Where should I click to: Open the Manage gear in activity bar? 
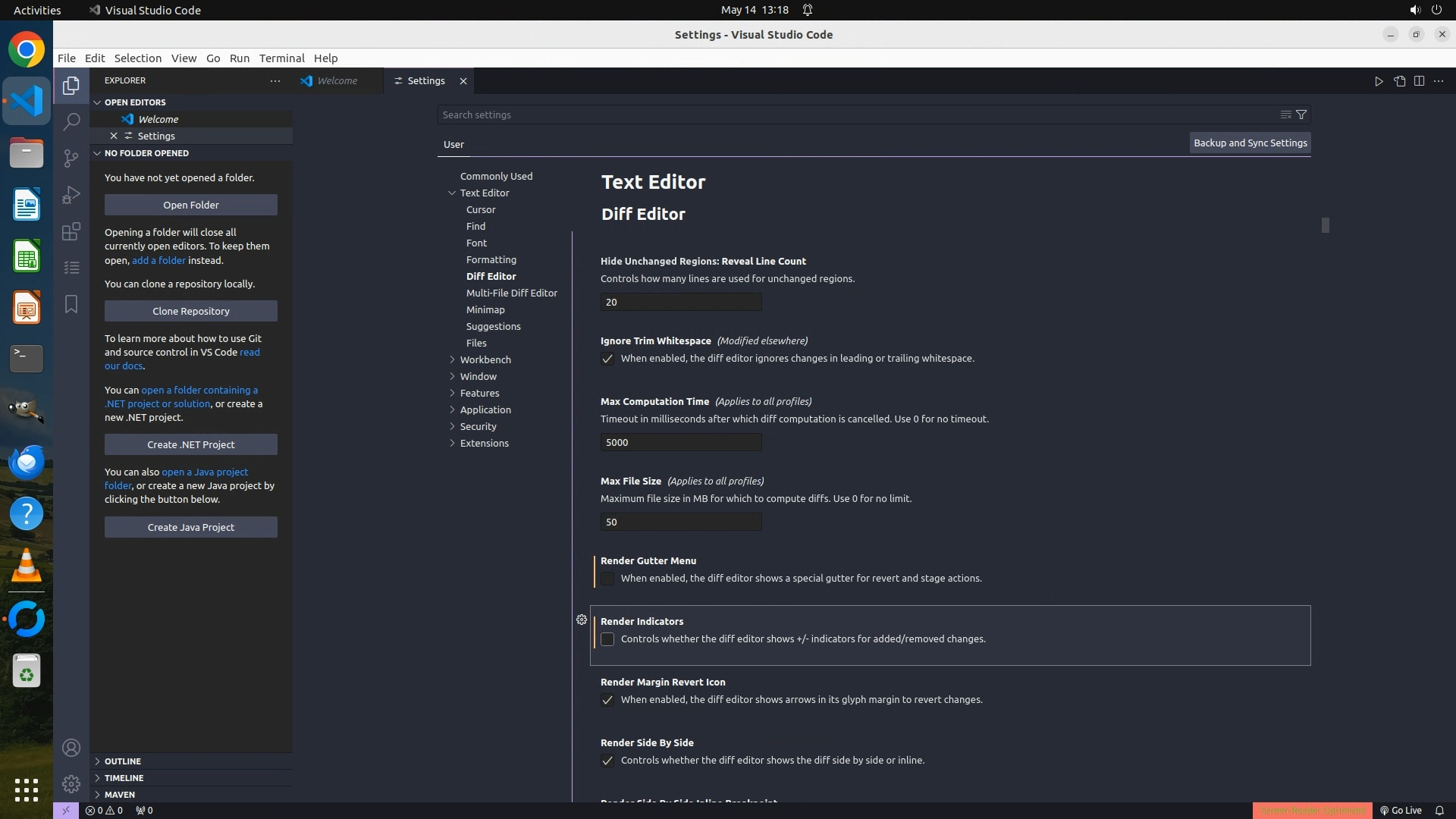(x=71, y=784)
